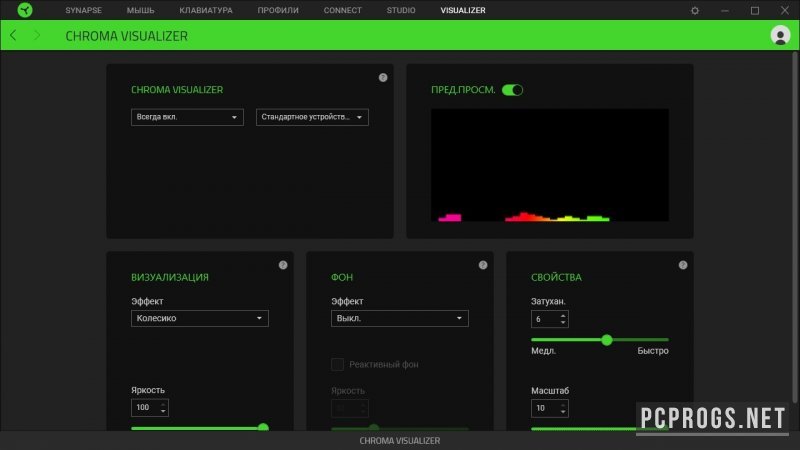Increase Затухан. value with up stepper
This screenshot has height=450, width=800.
pos(563,316)
